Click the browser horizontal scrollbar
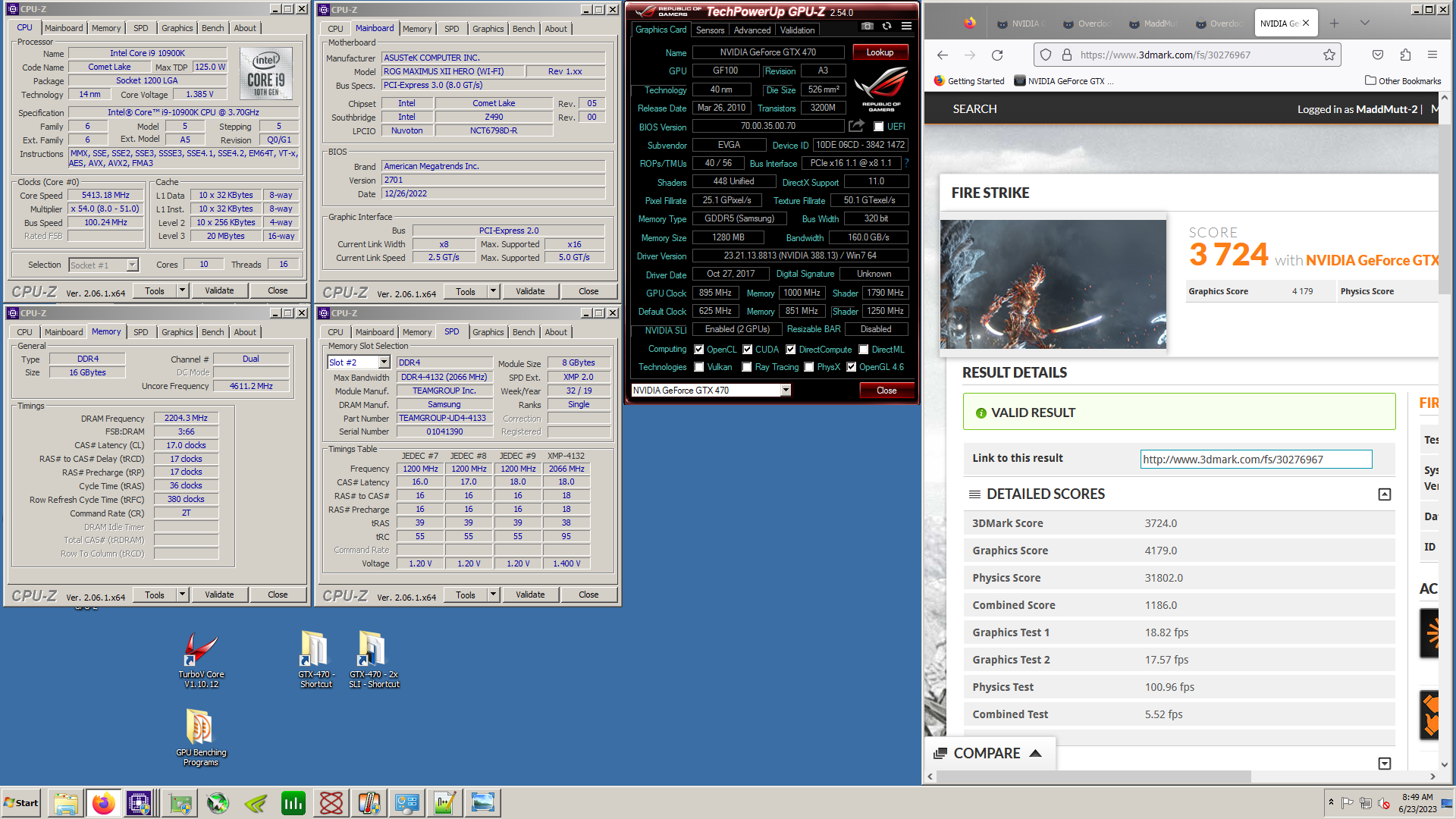Image resolution: width=1456 pixels, height=819 pixels. point(1094,777)
